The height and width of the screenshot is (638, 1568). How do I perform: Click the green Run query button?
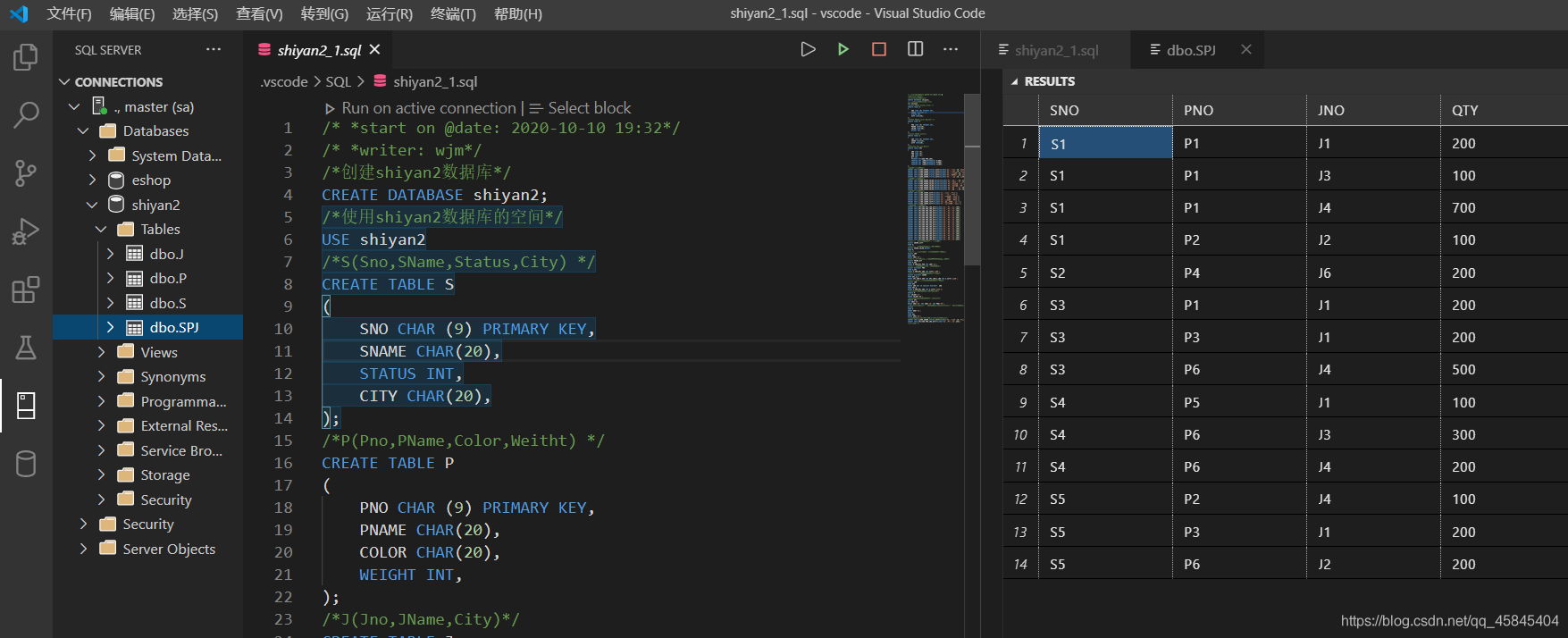click(x=843, y=49)
